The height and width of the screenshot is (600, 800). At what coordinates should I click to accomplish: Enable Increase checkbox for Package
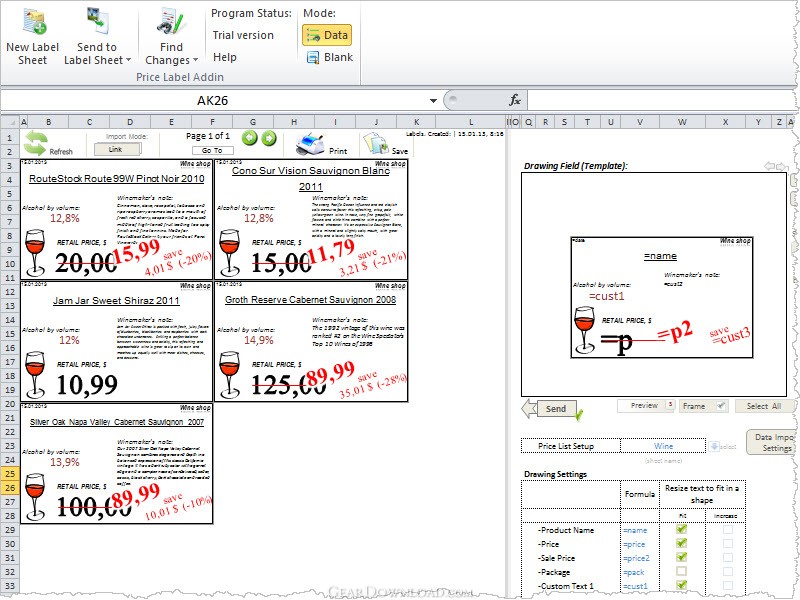coord(728,571)
